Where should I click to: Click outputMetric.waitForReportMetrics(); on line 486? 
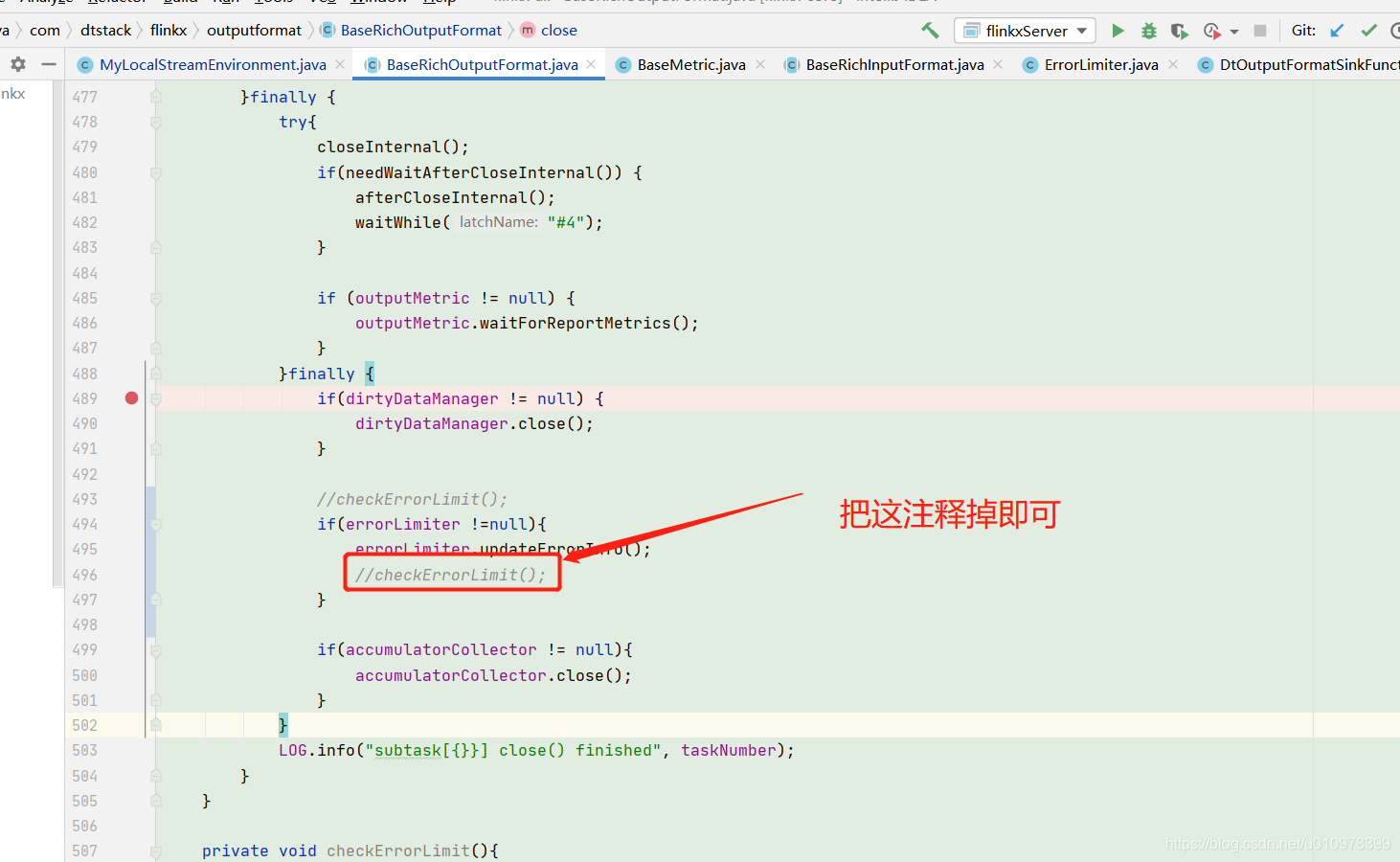(527, 323)
